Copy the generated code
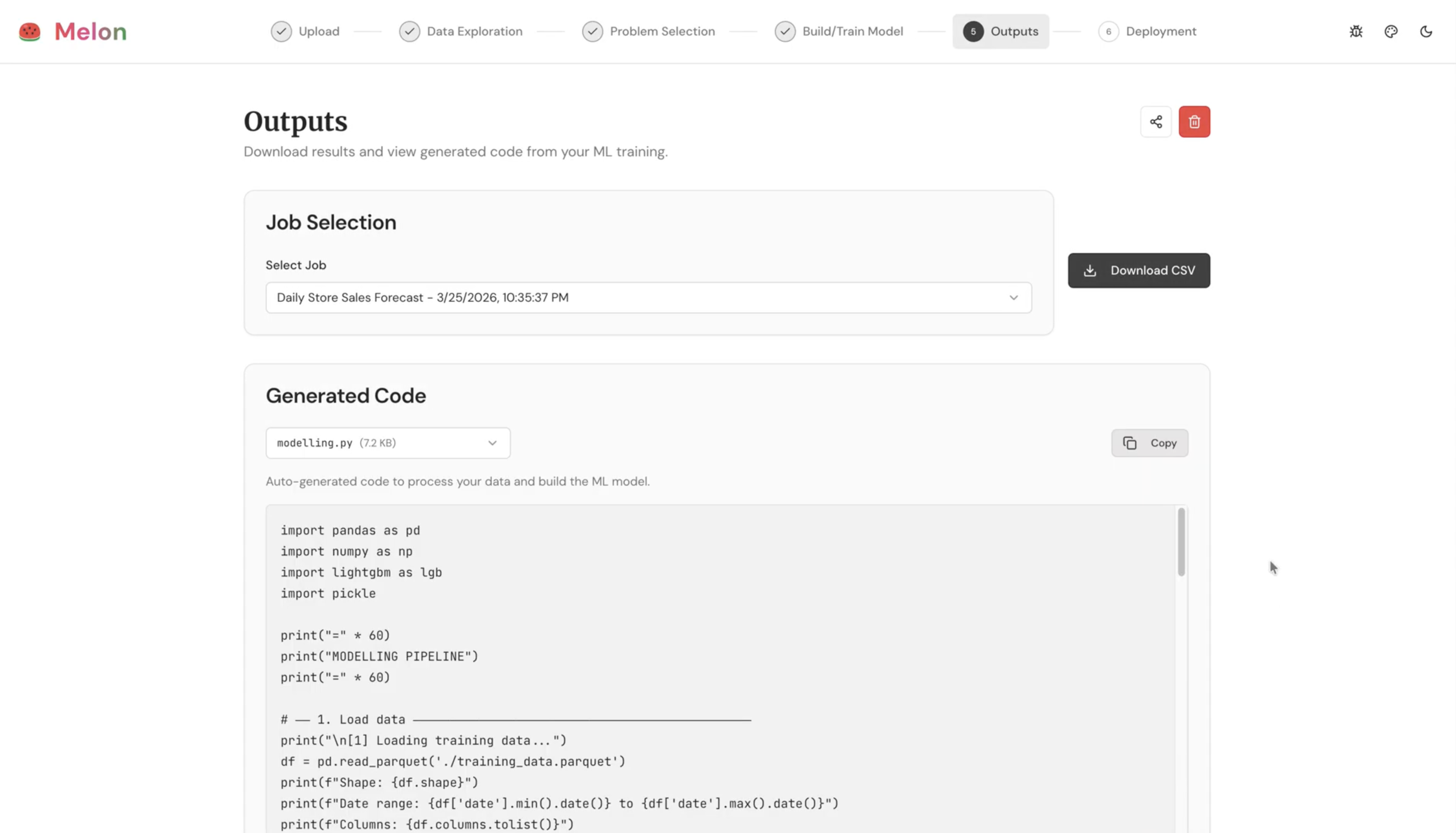 pos(1149,443)
